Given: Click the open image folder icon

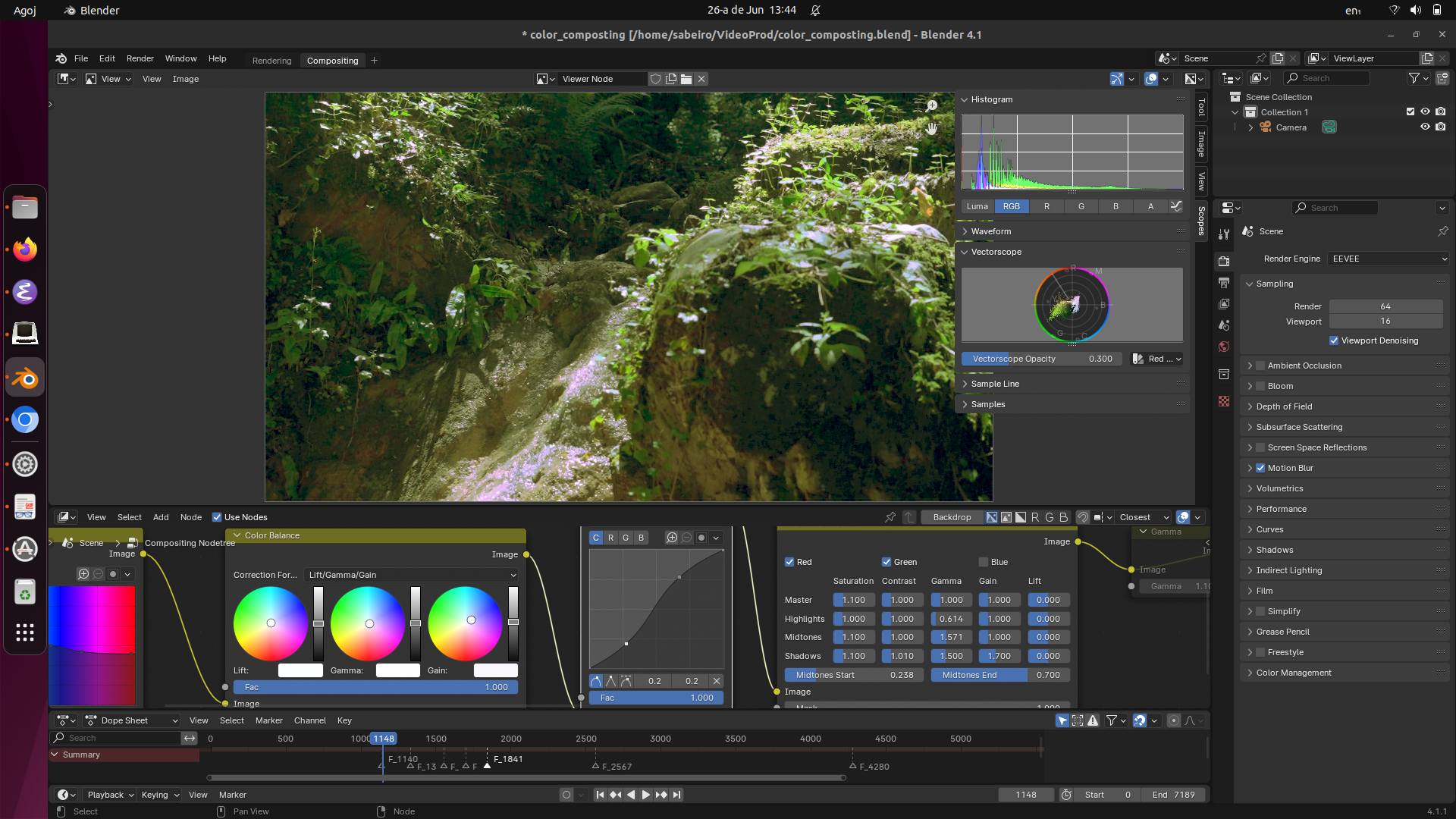Looking at the screenshot, I should coord(686,79).
